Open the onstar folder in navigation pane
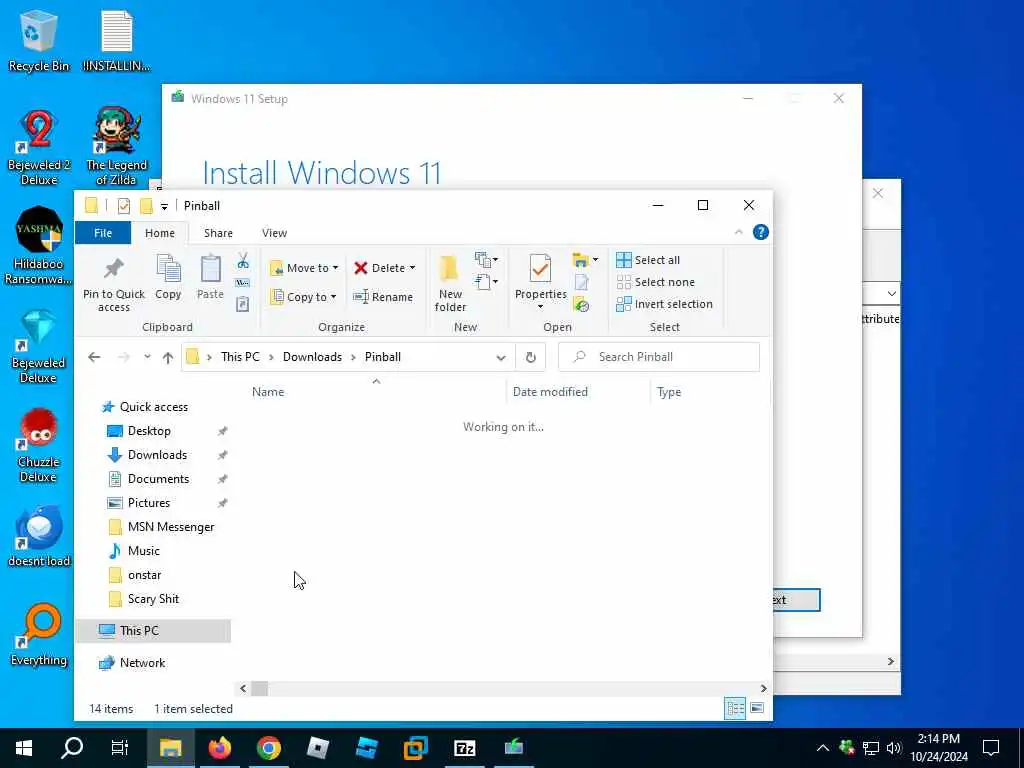 click(144, 575)
